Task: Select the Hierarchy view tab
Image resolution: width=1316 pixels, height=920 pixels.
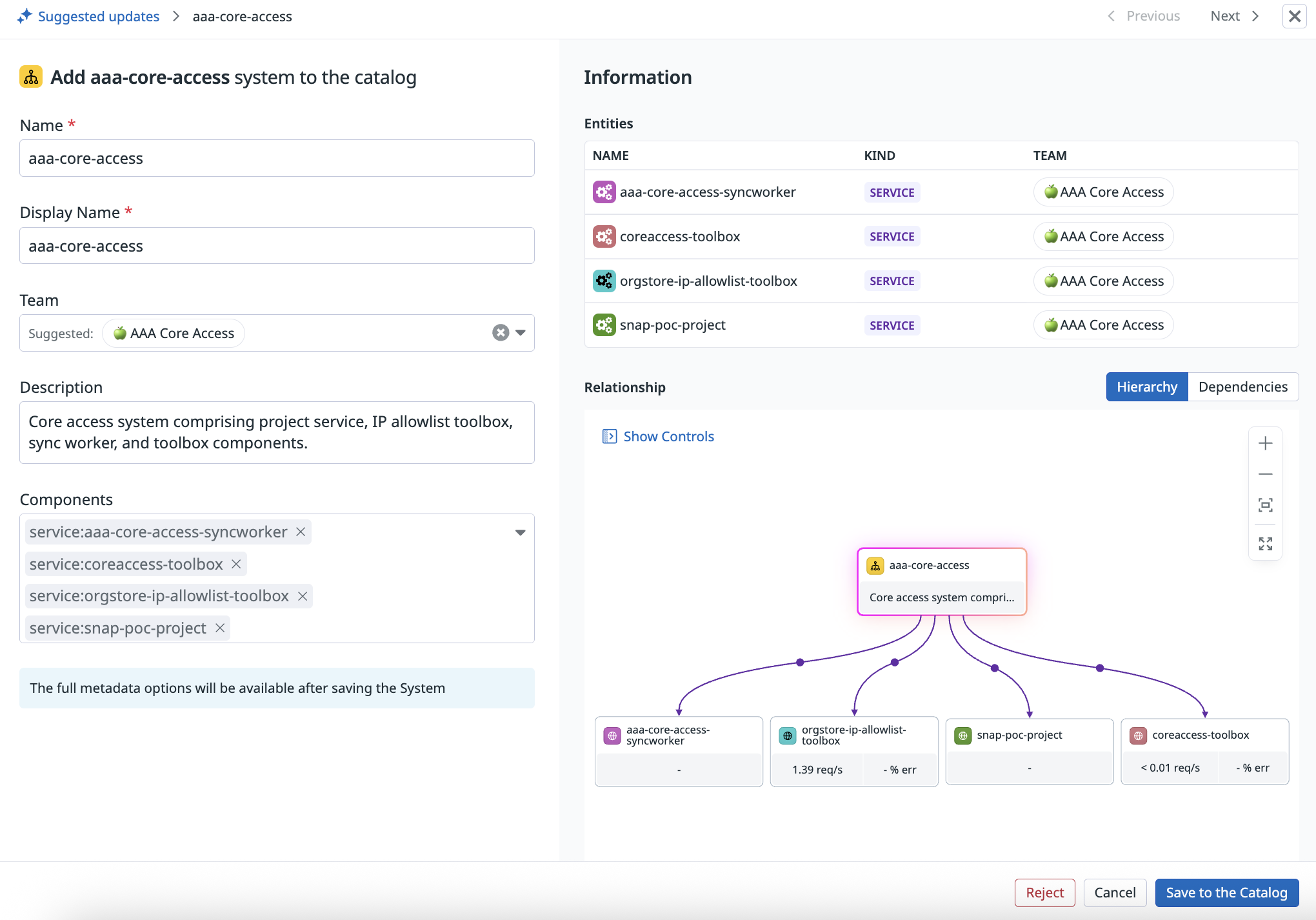Action: coord(1146,387)
